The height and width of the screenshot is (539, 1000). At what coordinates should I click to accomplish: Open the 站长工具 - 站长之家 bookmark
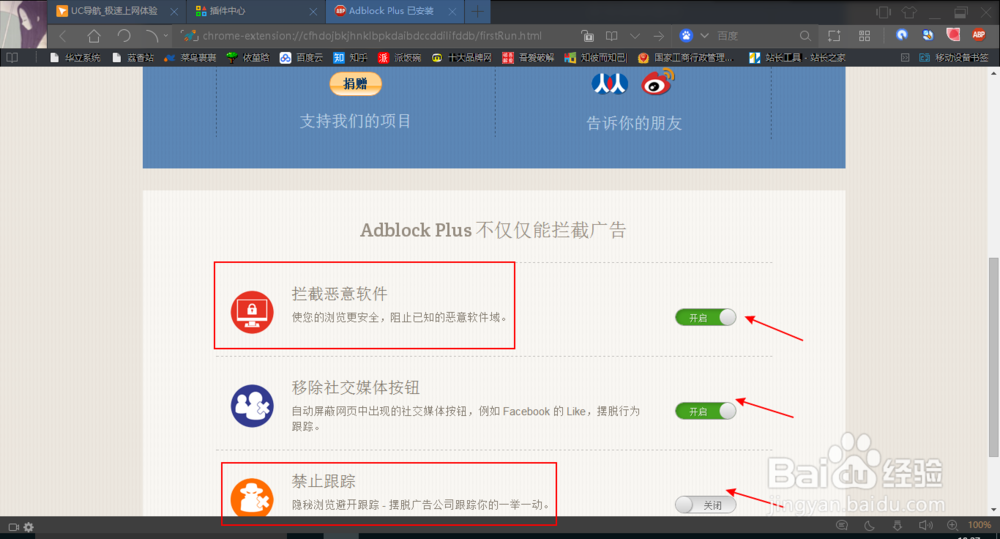797,57
